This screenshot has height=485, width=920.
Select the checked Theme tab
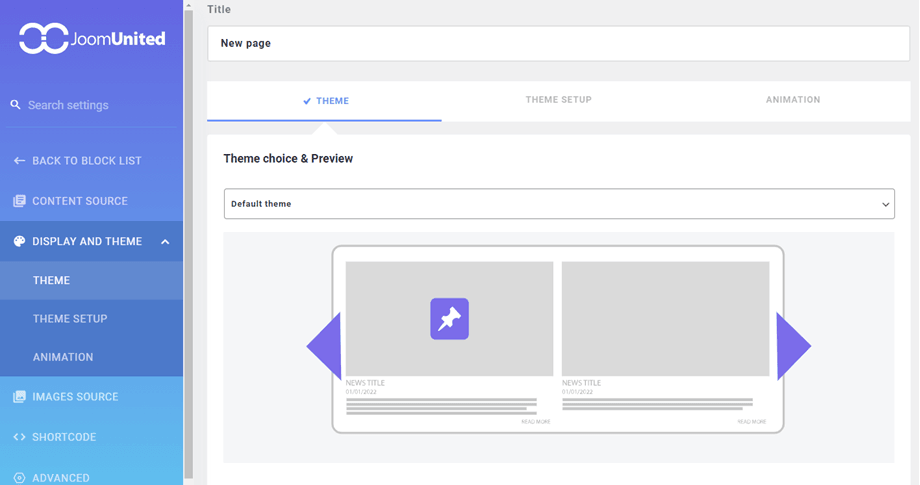point(325,101)
